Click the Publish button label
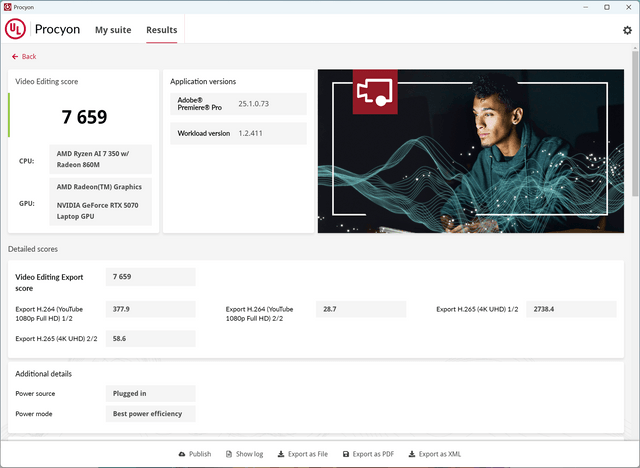This screenshot has height=468, width=640. tap(200, 454)
